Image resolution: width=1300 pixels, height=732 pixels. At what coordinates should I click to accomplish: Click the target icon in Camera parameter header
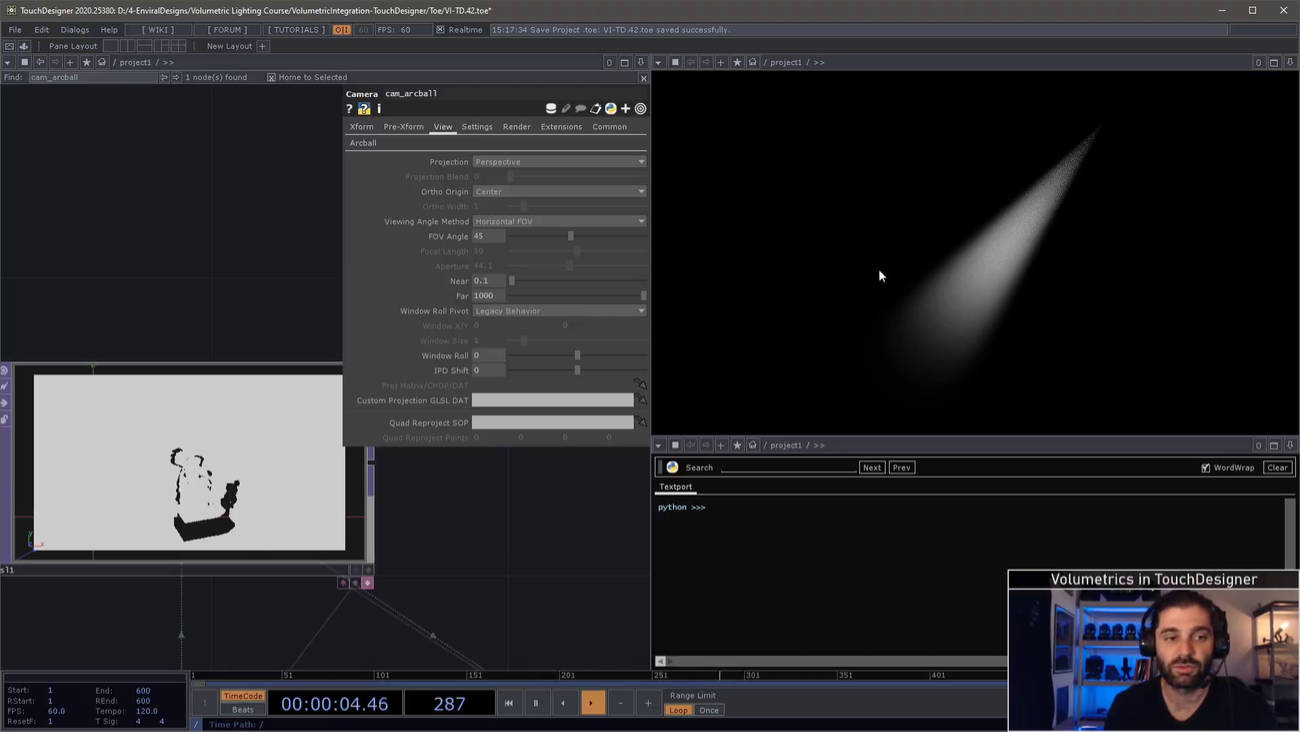pyautogui.click(x=641, y=109)
